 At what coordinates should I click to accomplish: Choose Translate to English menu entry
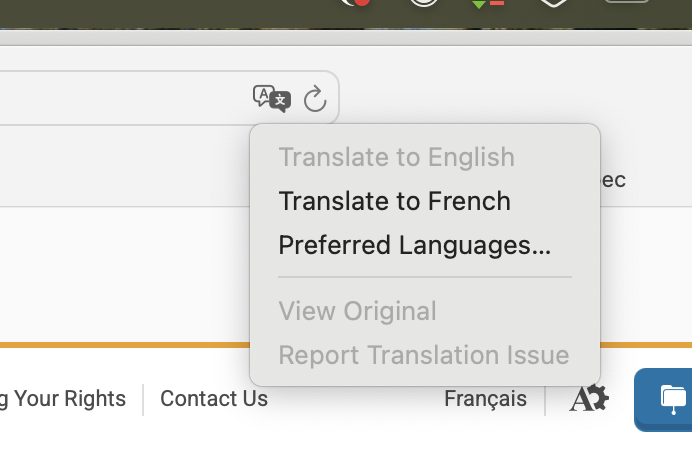[x=396, y=157]
